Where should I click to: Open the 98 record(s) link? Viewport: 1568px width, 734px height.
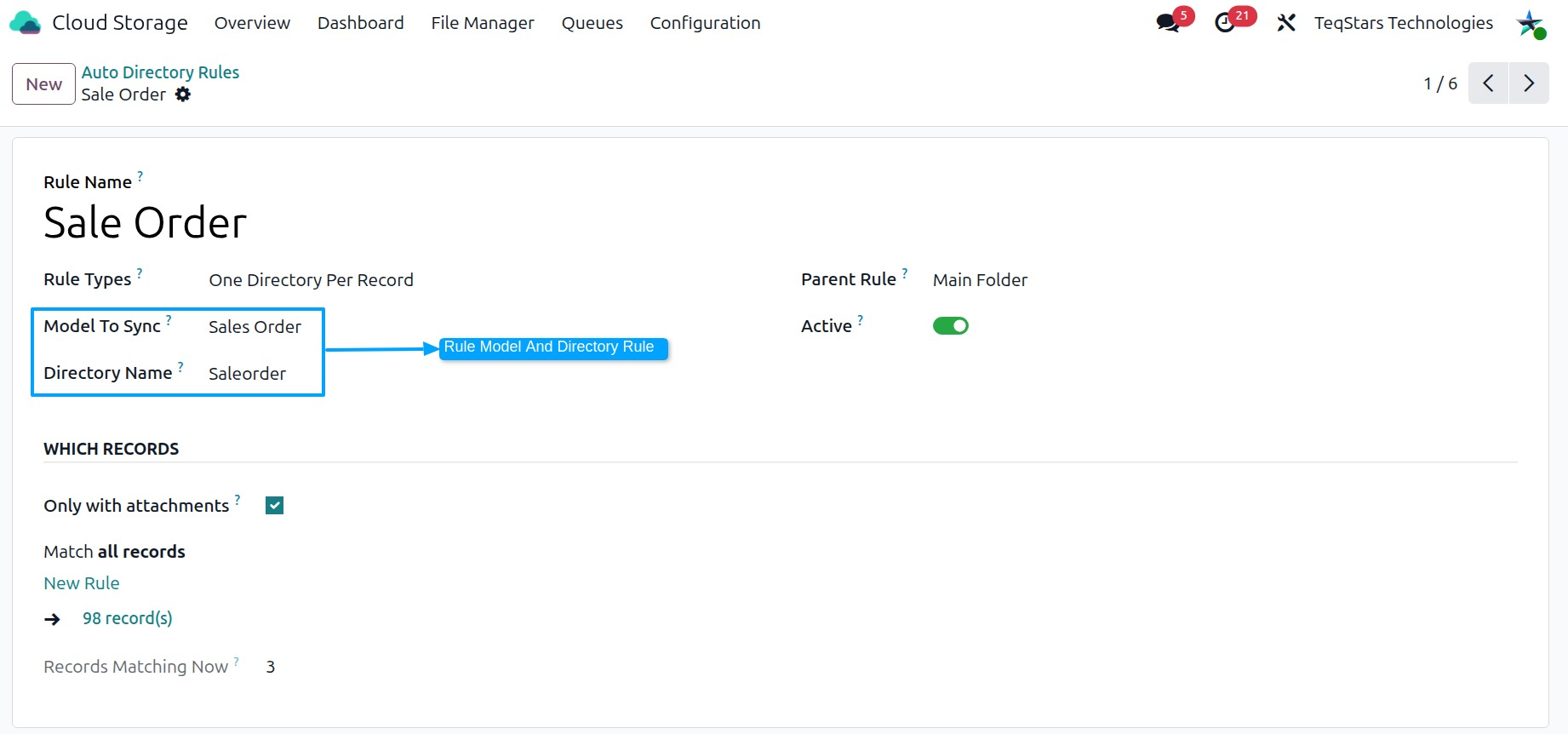point(128,618)
